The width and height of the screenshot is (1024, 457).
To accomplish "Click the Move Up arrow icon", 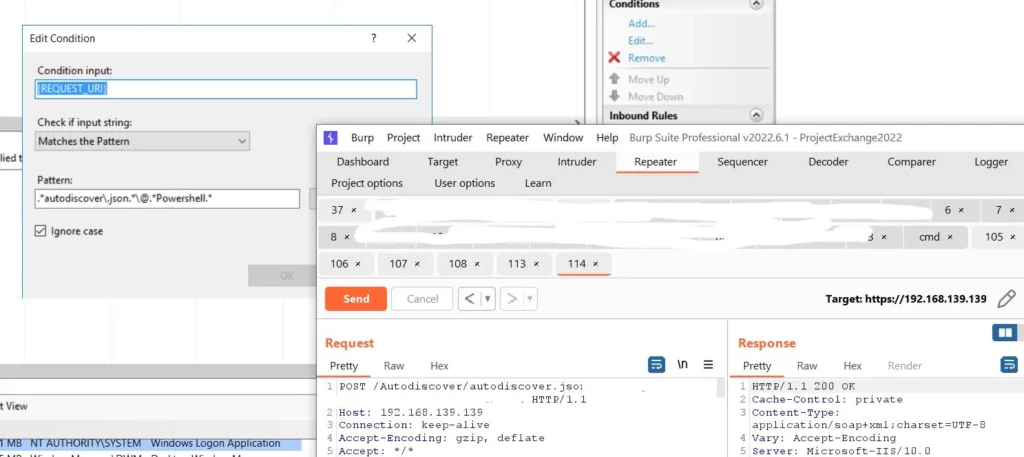I will [614, 78].
